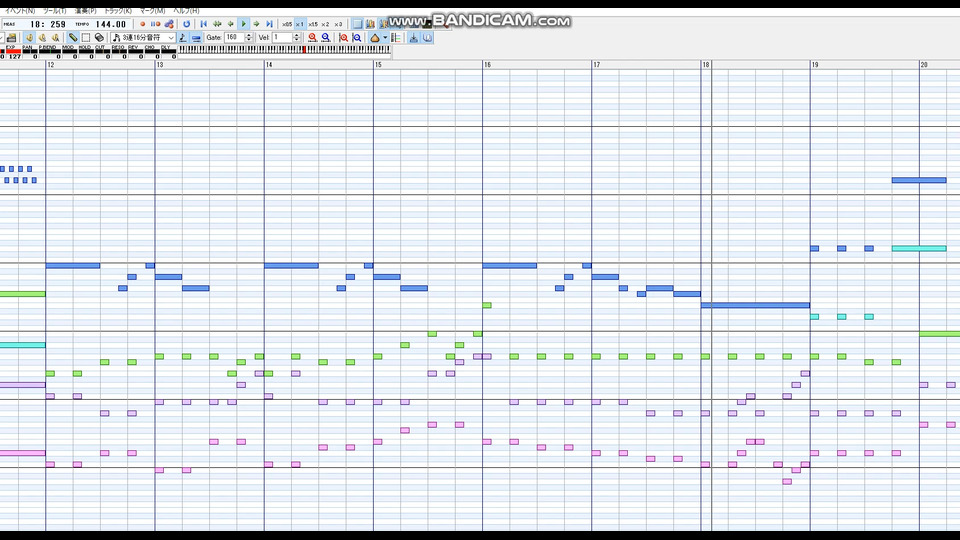Open the トラック(K) menu
The width and height of the screenshot is (960, 540).
[118, 11]
